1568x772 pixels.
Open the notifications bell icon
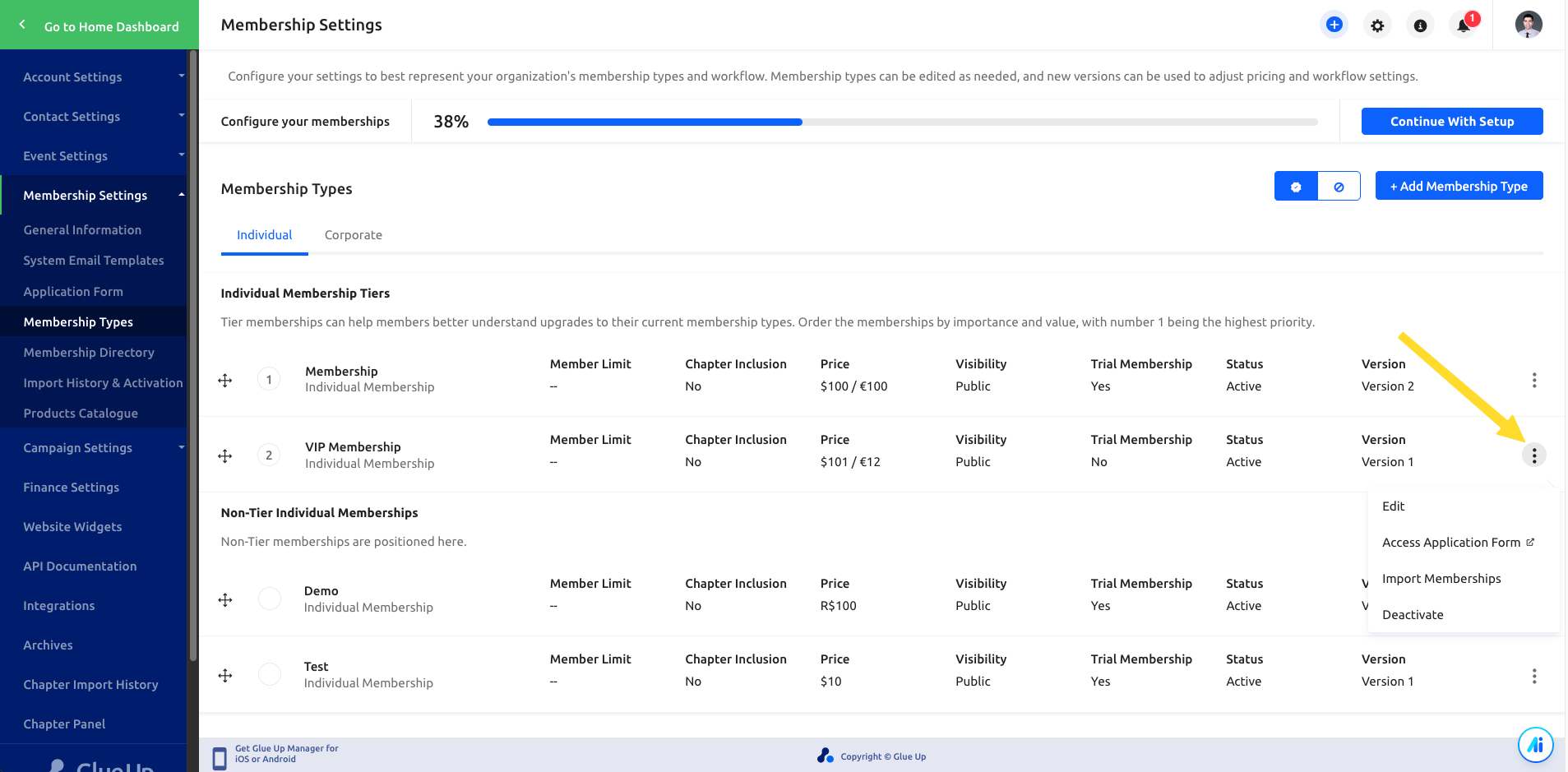point(1464,25)
